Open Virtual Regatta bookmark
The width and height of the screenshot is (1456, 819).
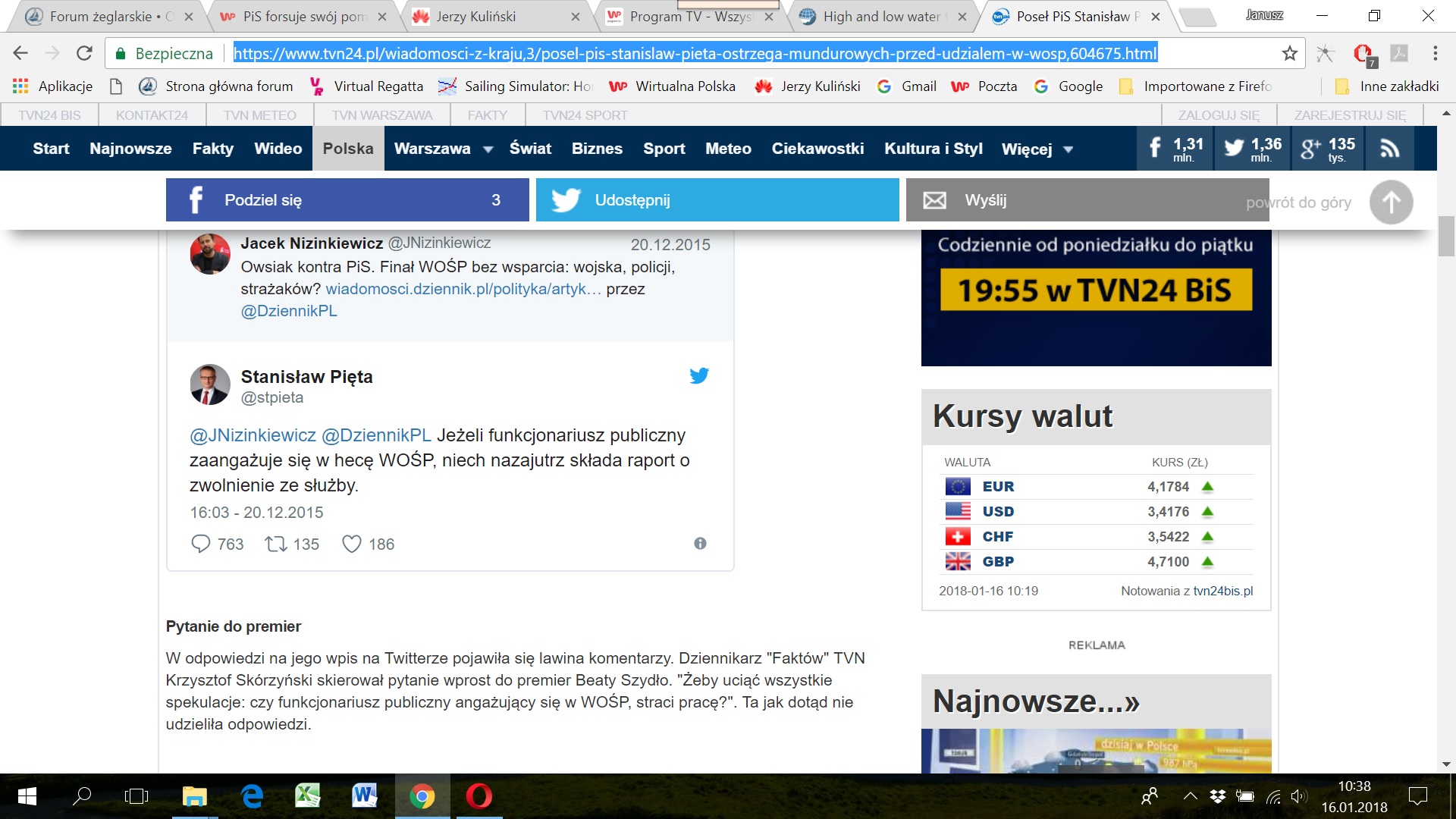coord(366,86)
